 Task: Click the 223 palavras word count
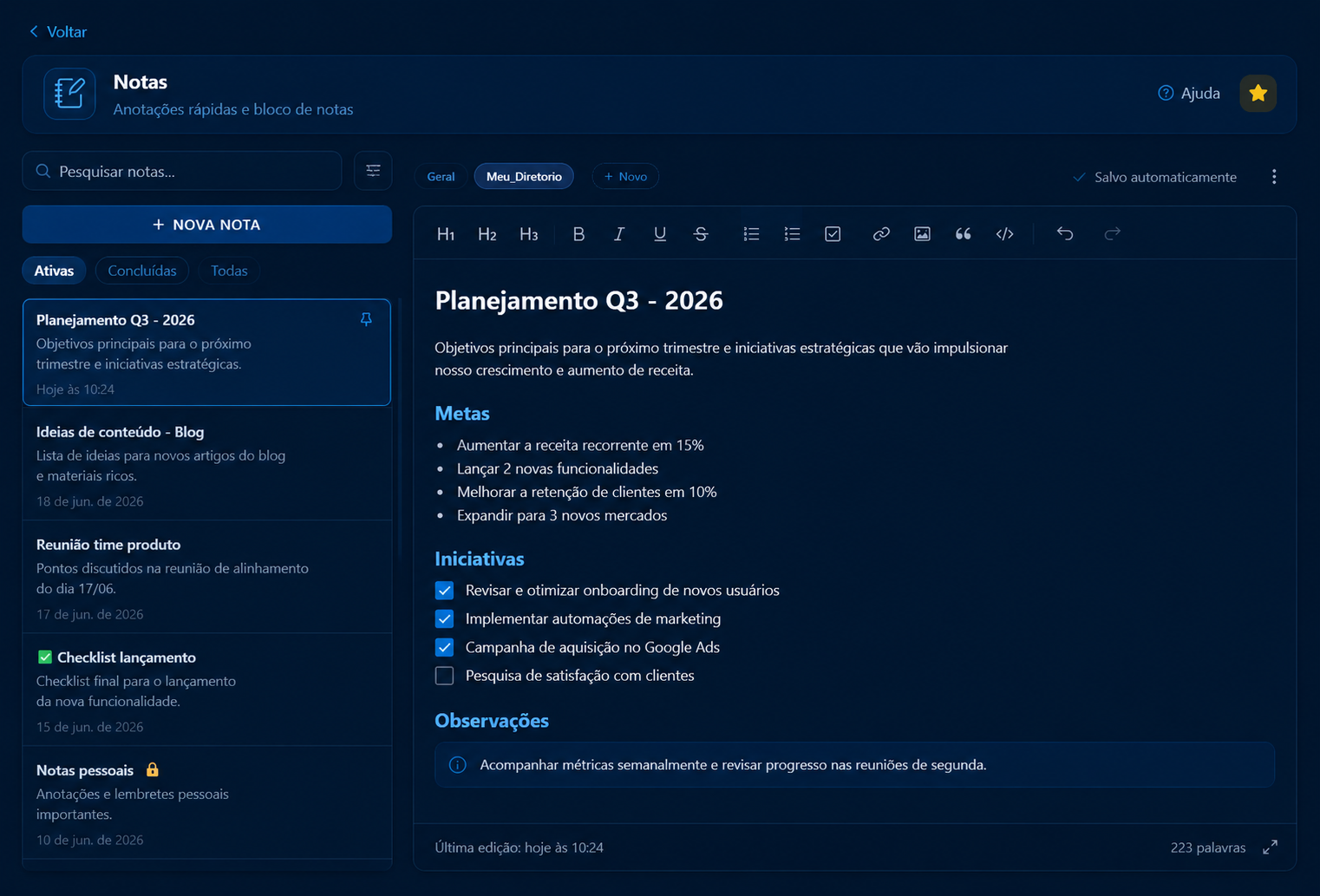(x=1208, y=847)
